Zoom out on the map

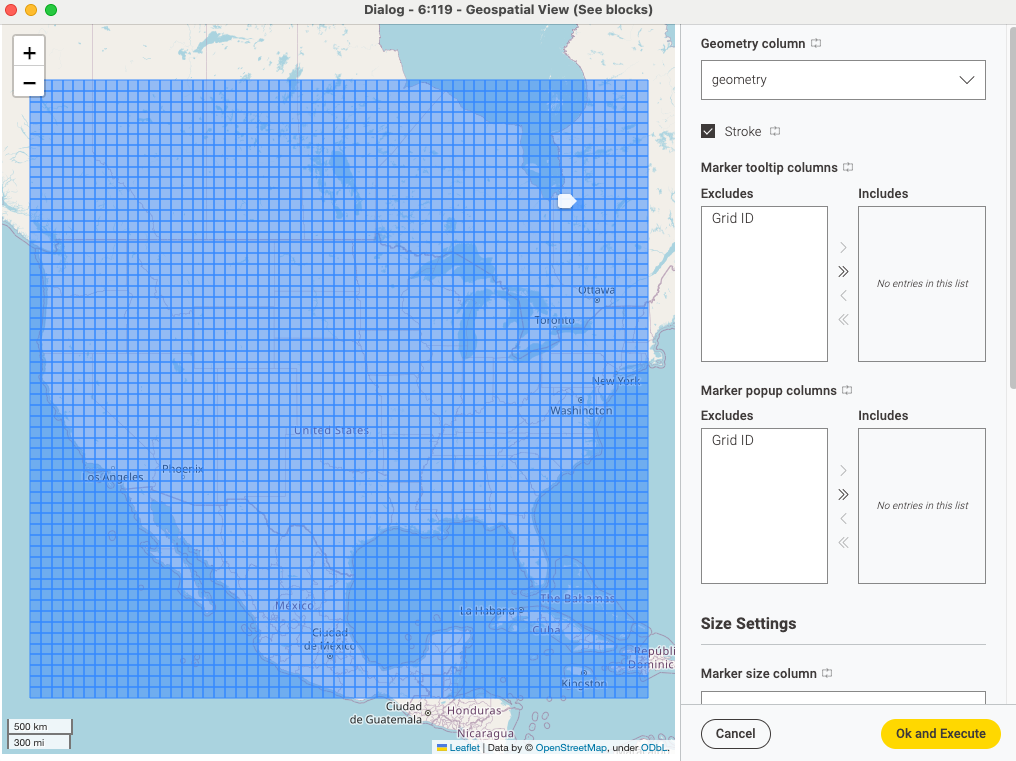29,82
